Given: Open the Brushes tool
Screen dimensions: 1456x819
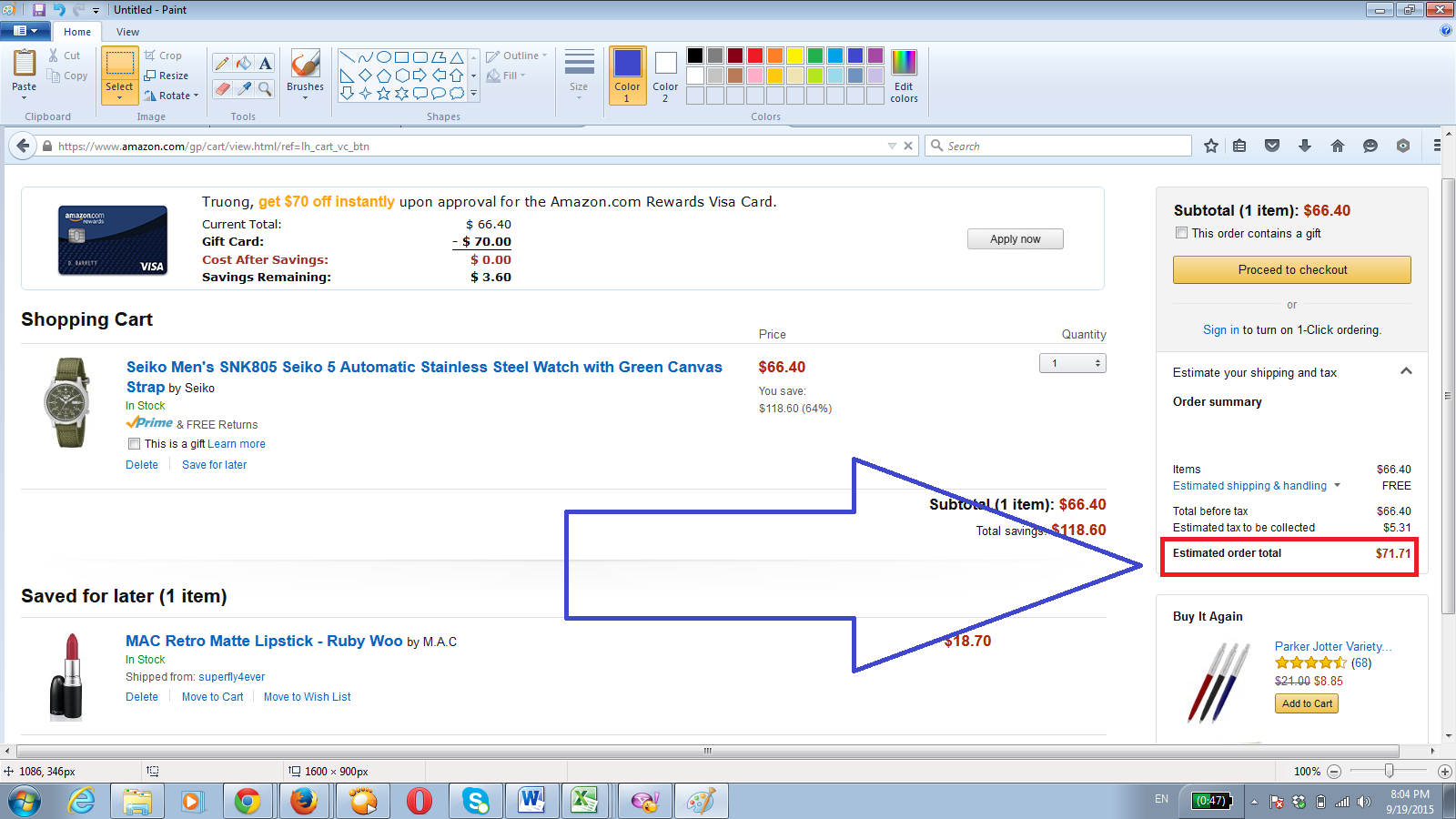Looking at the screenshot, I should [x=305, y=73].
